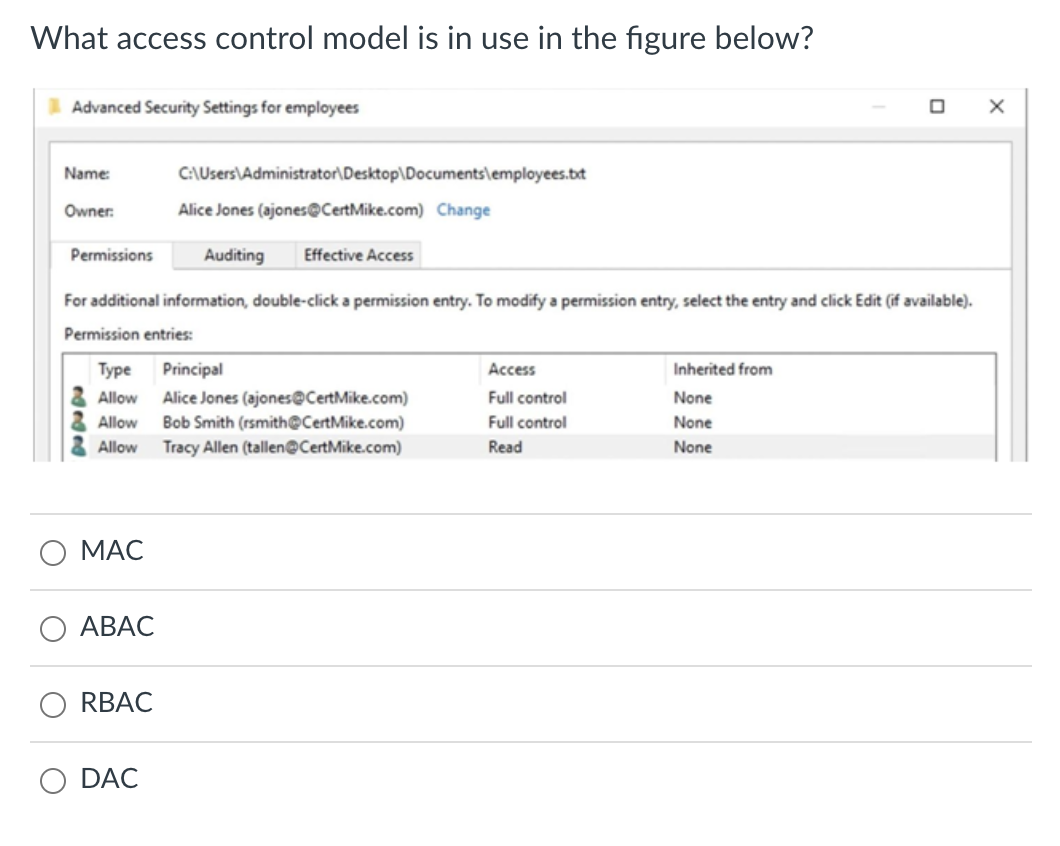The height and width of the screenshot is (846, 1060).
Task: Select the Permissions tab
Action: pos(111,255)
